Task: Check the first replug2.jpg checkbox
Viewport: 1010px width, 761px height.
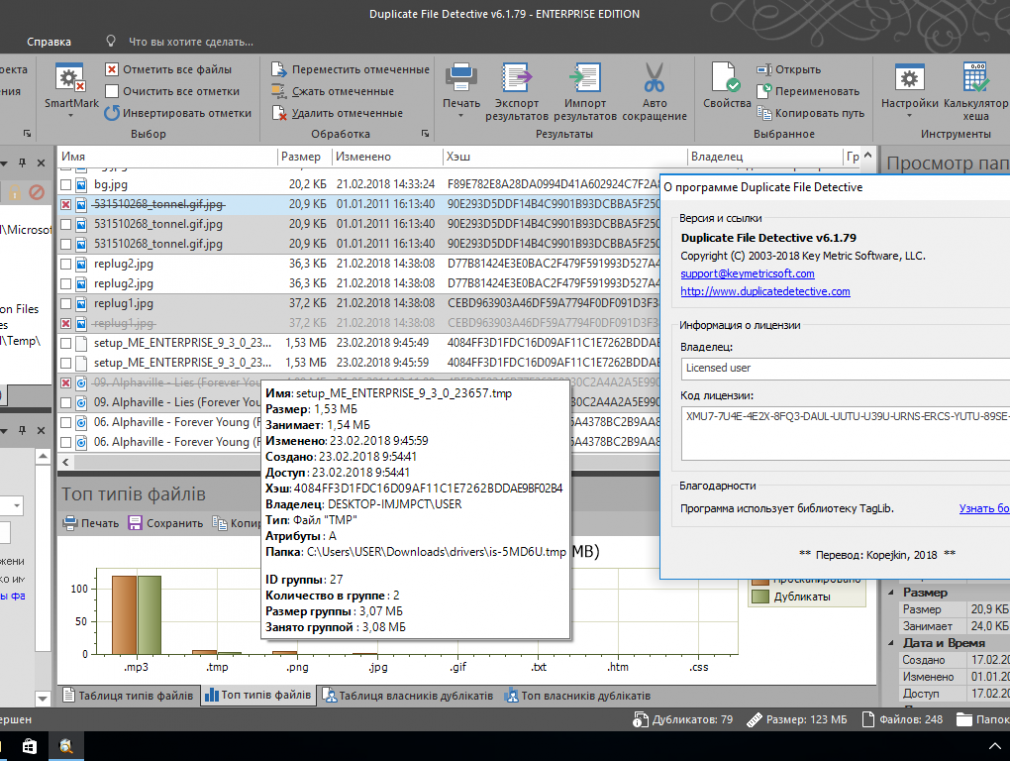Action: pyautogui.click(x=66, y=264)
